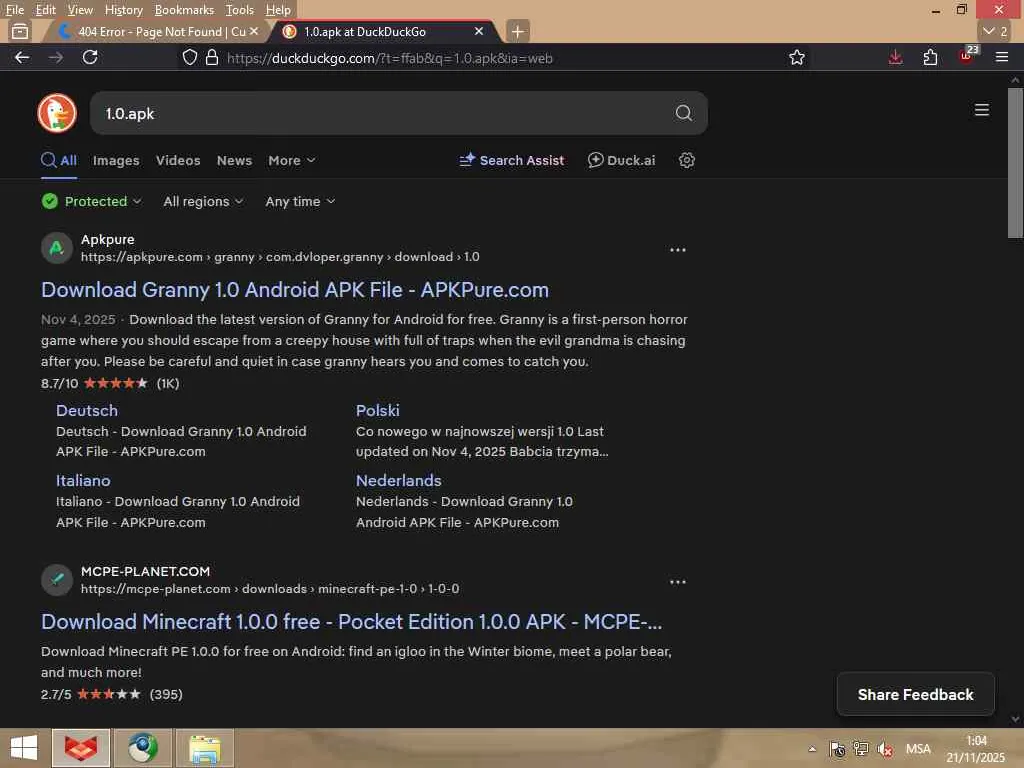
Task: Open the taskbar clock and date
Action: pos(976,749)
